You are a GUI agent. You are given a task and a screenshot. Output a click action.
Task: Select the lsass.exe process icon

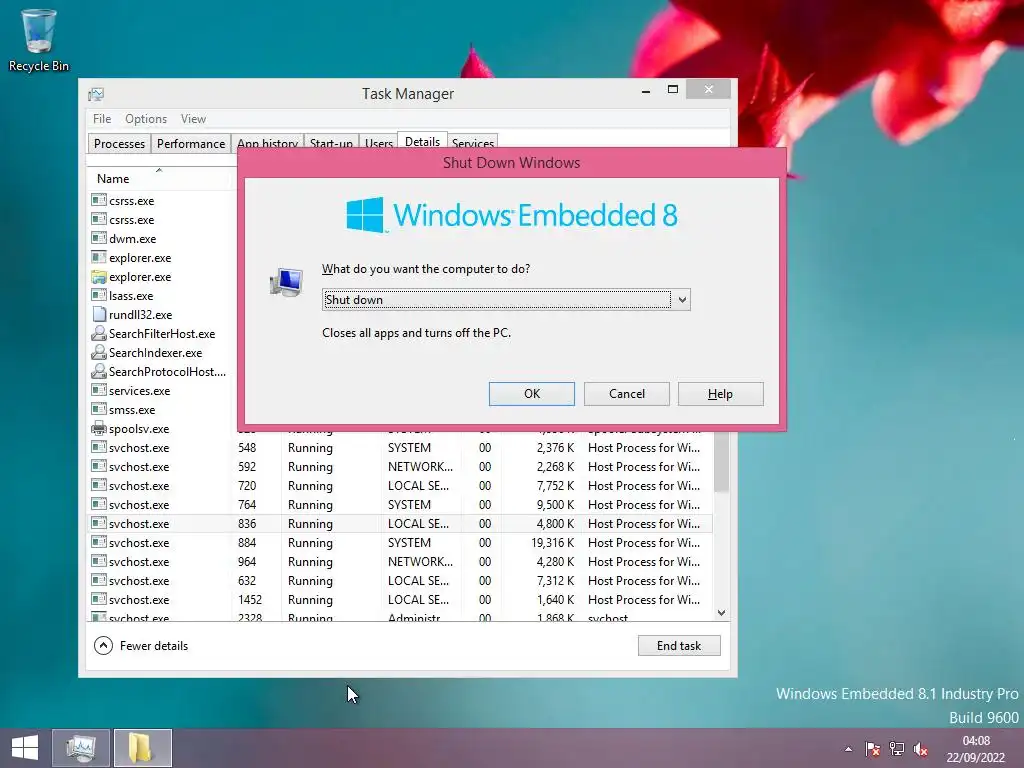pos(99,295)
